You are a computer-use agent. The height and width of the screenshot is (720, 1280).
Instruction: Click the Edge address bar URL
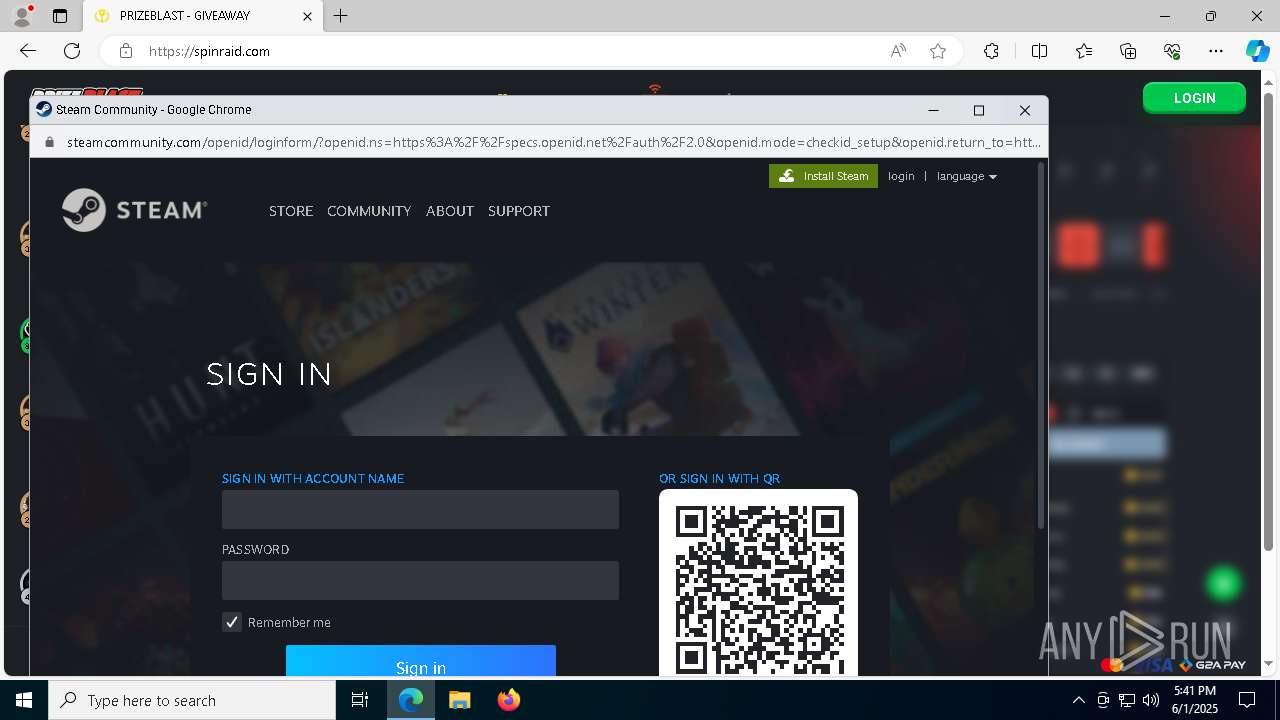[x=209, y=51]
